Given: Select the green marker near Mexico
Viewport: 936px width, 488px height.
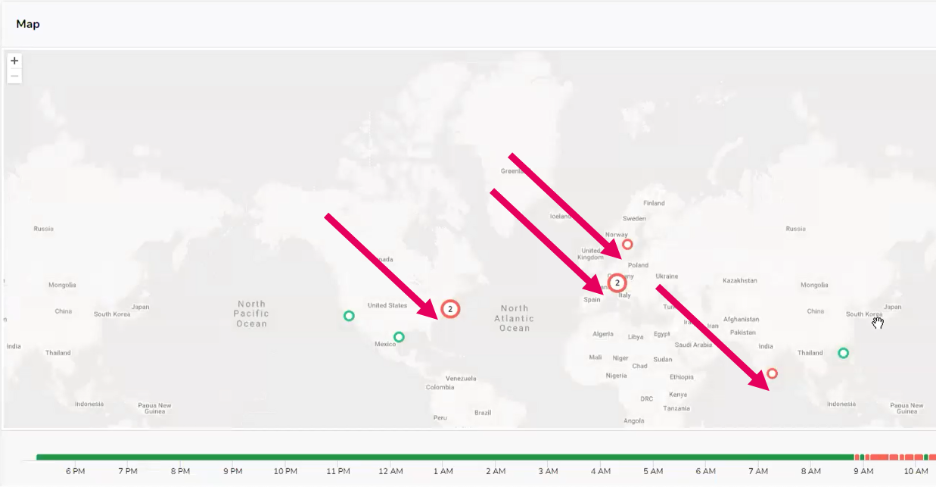Looking at the screenshot, I should 399,337.
